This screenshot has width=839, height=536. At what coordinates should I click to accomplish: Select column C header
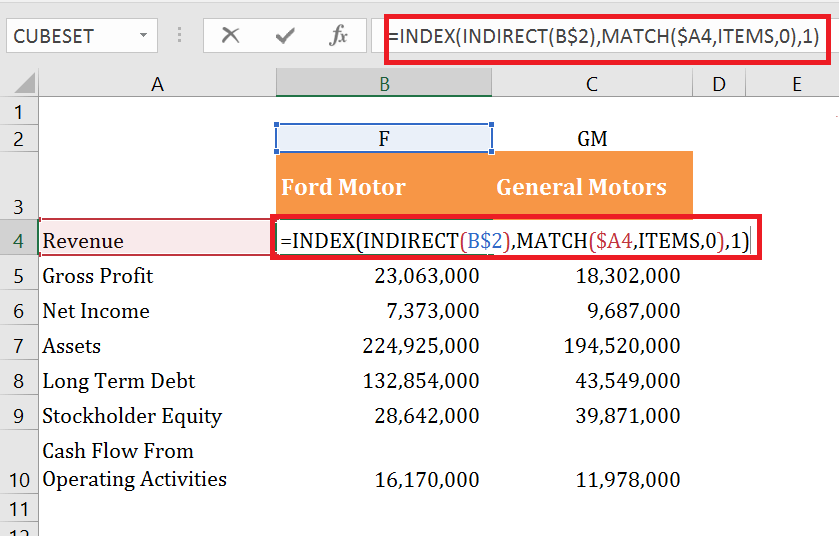592,84
